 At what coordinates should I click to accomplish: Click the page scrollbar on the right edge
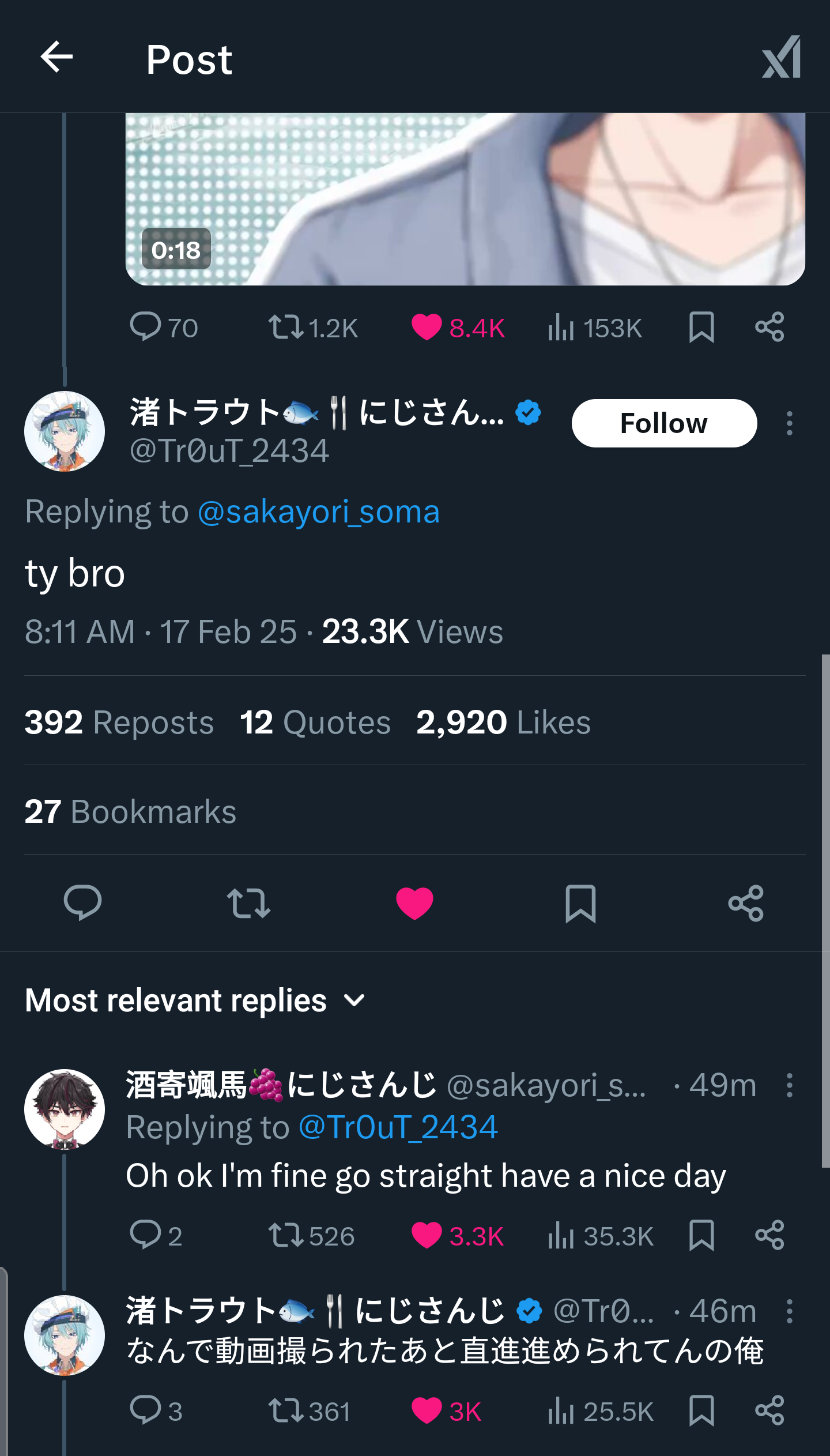click(825, 911)
